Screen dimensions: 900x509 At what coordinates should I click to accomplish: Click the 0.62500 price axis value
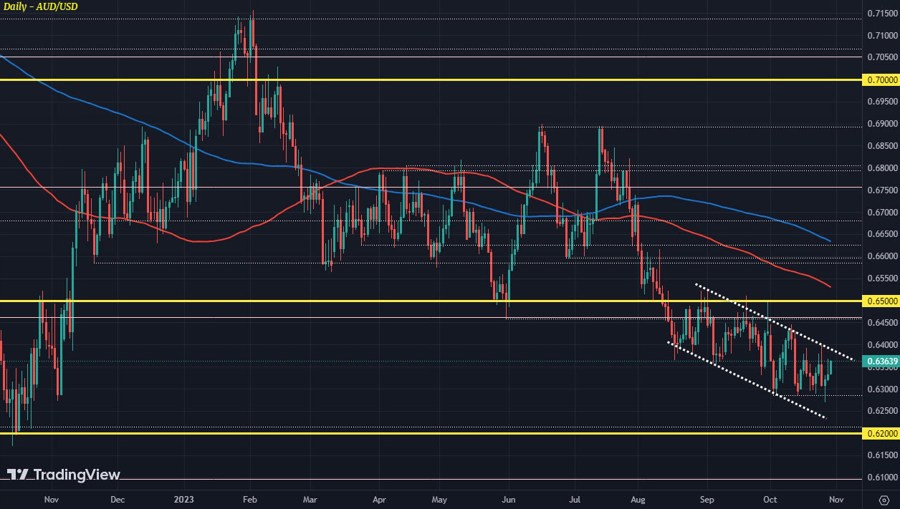point(883,411)
